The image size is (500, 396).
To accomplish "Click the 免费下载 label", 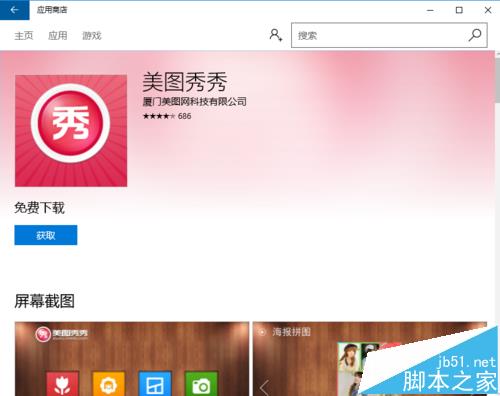I will (39, 208).
